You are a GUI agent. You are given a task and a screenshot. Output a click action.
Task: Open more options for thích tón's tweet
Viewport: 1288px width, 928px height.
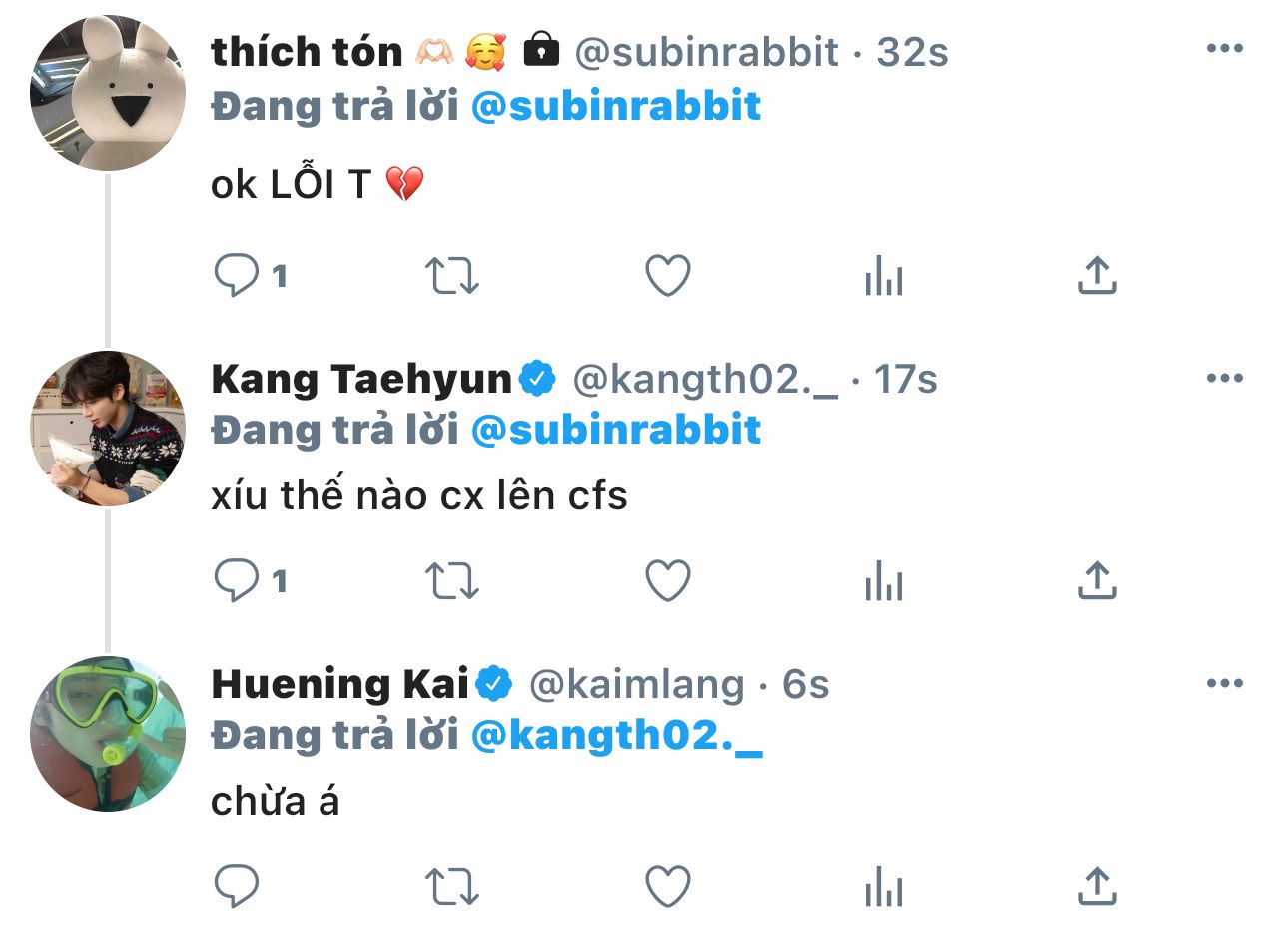1224,49
